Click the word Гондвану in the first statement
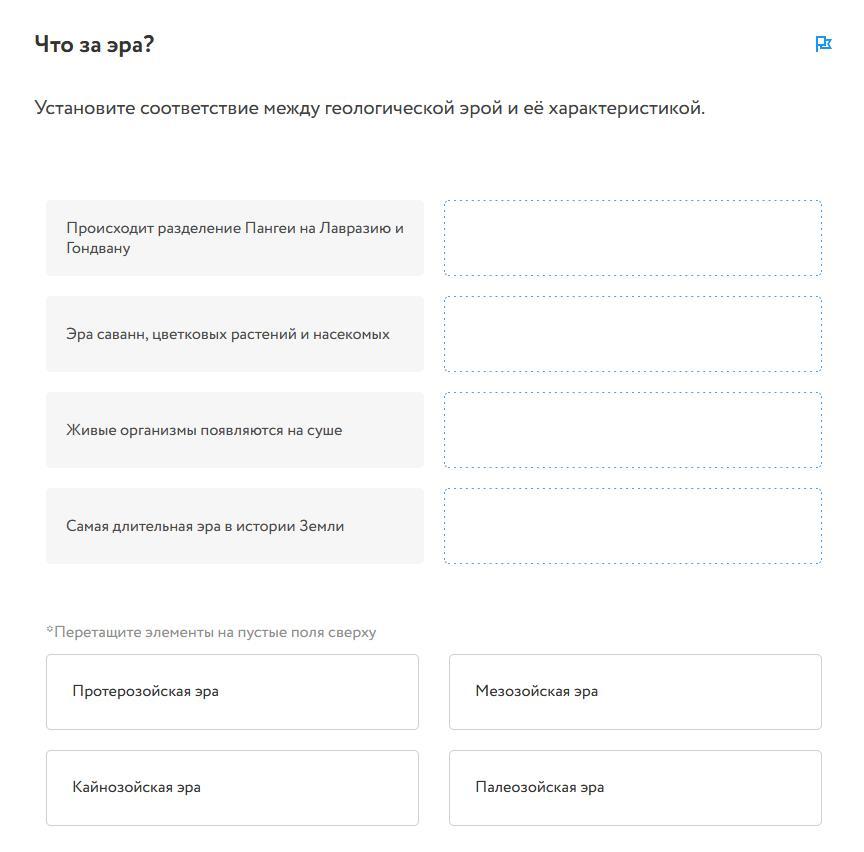Image resolution: width=864 pixels, height=852 pixels. pos(98,248)
